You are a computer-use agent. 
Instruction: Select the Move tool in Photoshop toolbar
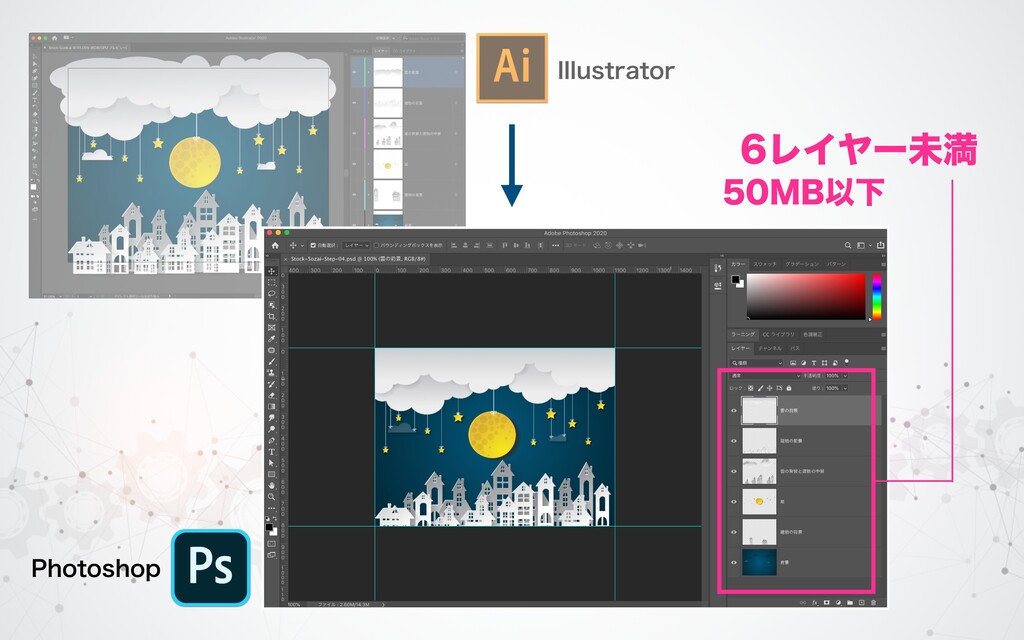[x=272, y=271]
